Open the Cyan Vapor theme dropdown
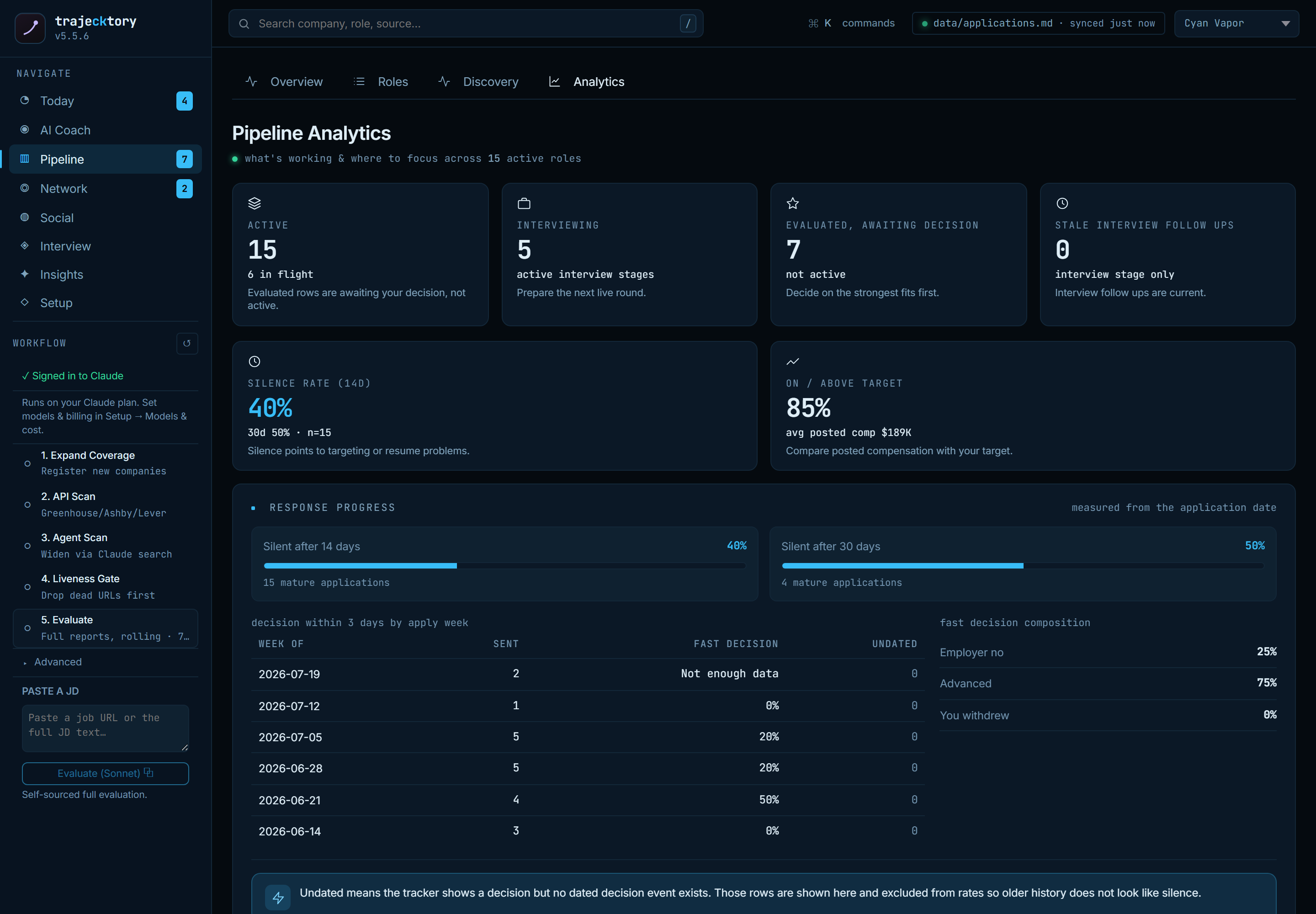 coord(1236,23)
